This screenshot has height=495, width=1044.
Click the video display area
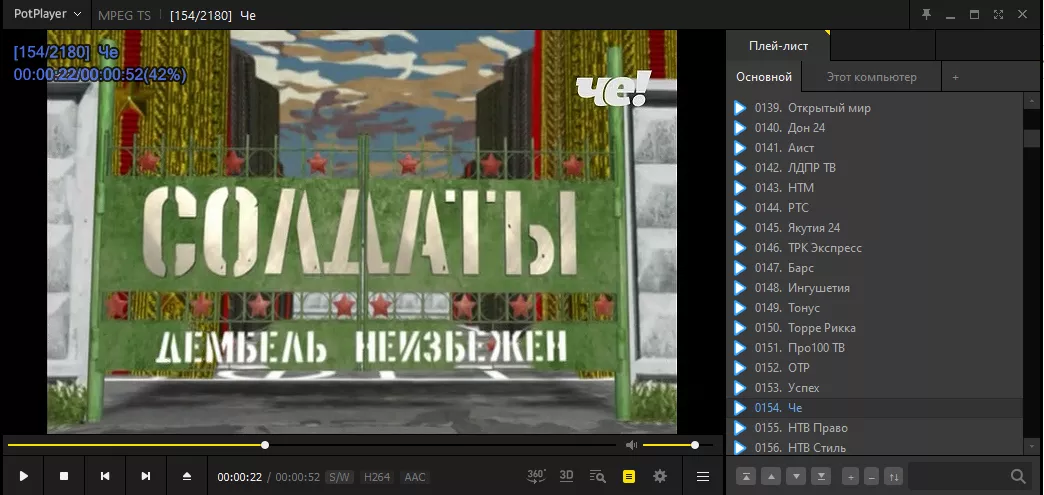362,232
